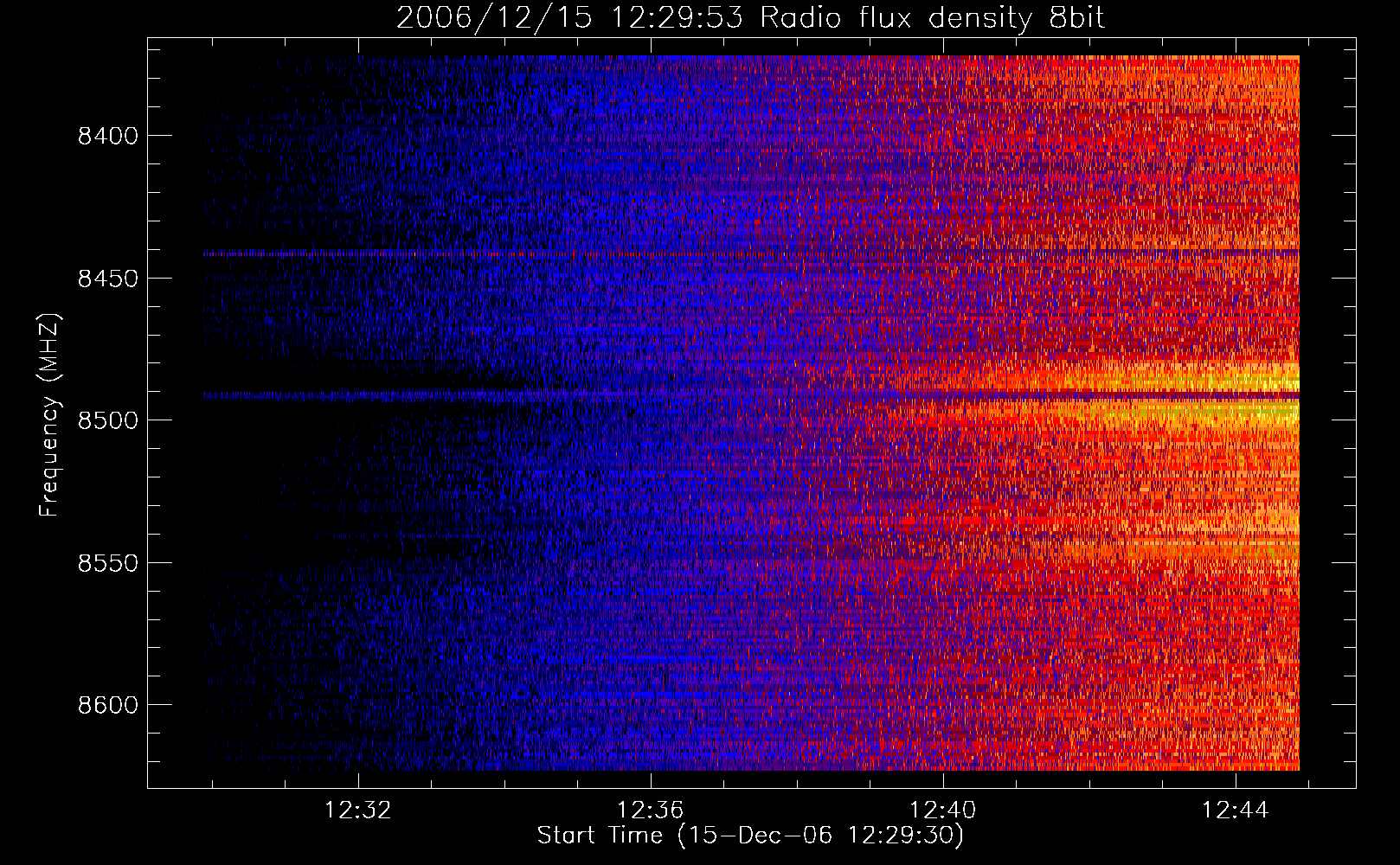1400x865 pixels.
Task: Click the "Start Time (15-Dec-06 12:29:30)" axis label
Action: pyautogui.click(x=750, y=836)
